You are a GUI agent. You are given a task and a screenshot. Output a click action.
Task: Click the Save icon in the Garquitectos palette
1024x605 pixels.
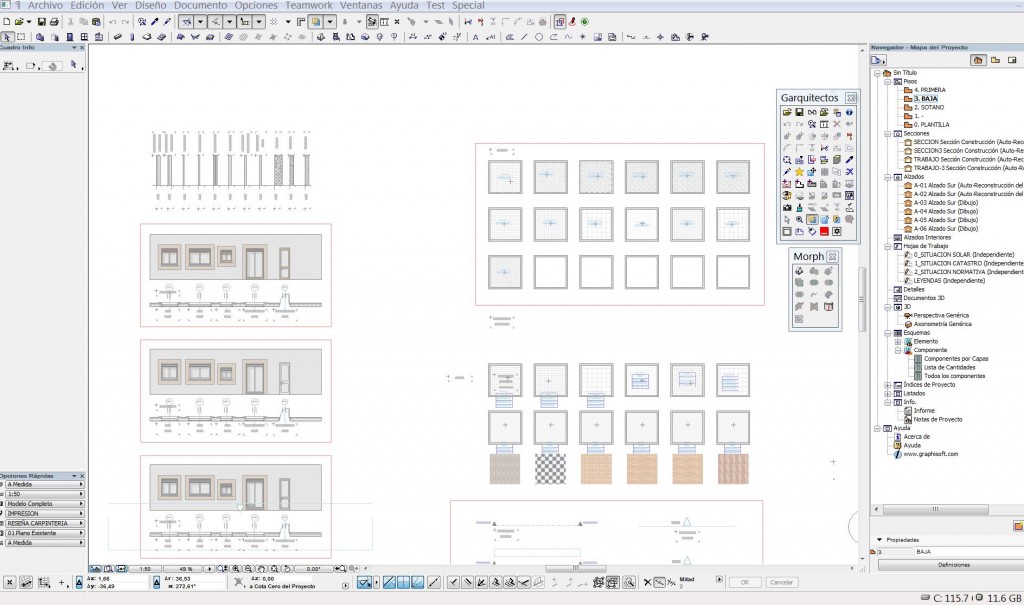[798, 112]
